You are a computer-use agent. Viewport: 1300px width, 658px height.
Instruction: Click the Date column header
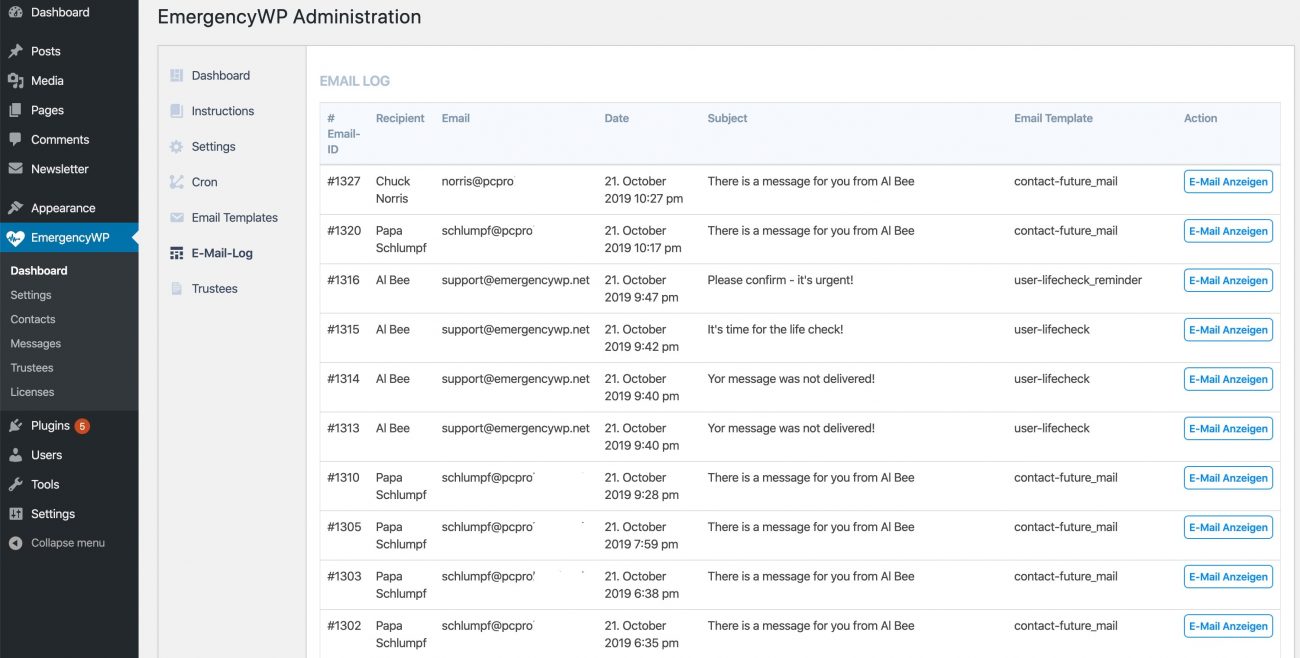(x=616, y=118)
